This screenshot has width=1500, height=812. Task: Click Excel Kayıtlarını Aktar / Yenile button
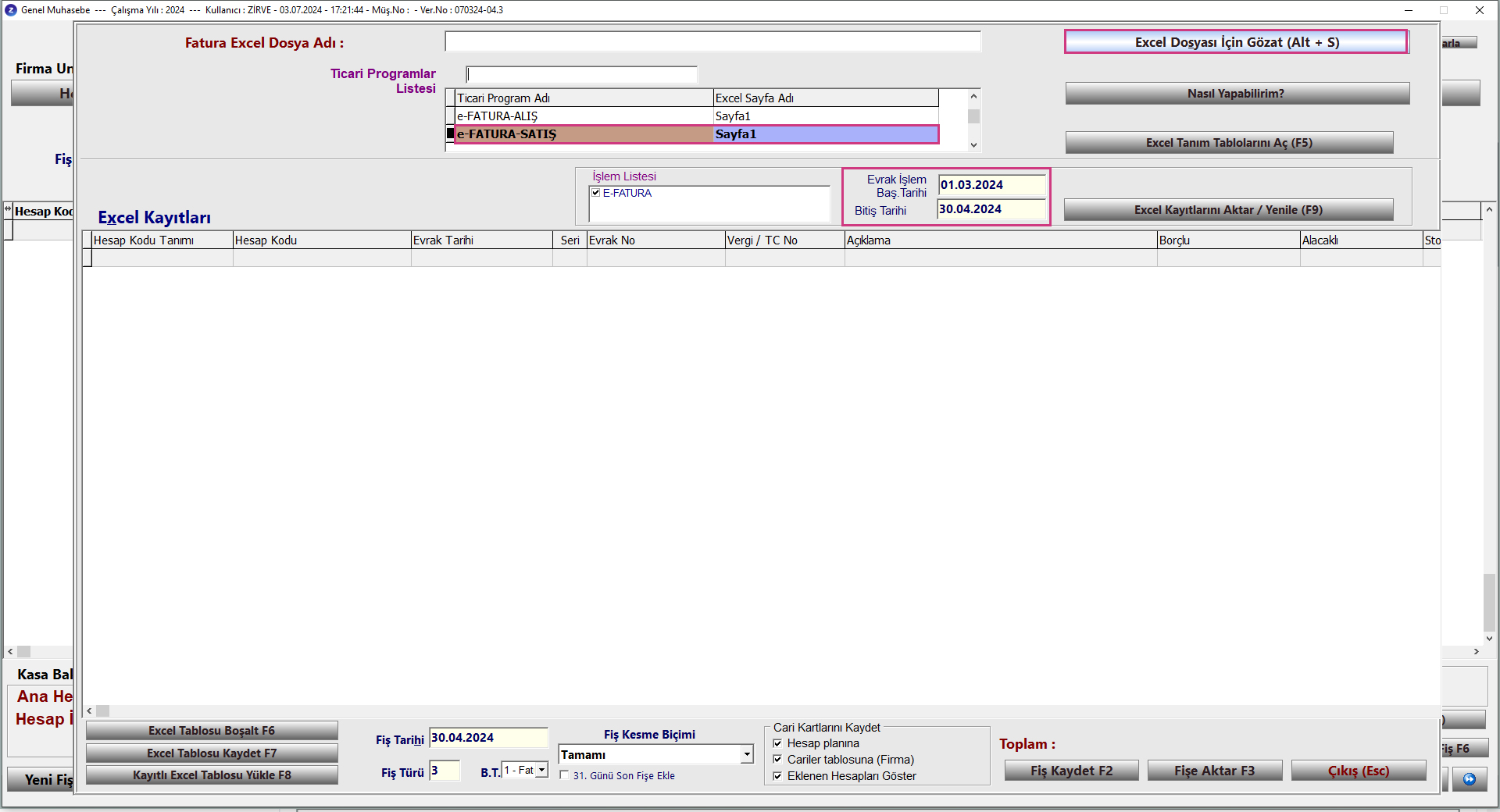click(1228, 210)
